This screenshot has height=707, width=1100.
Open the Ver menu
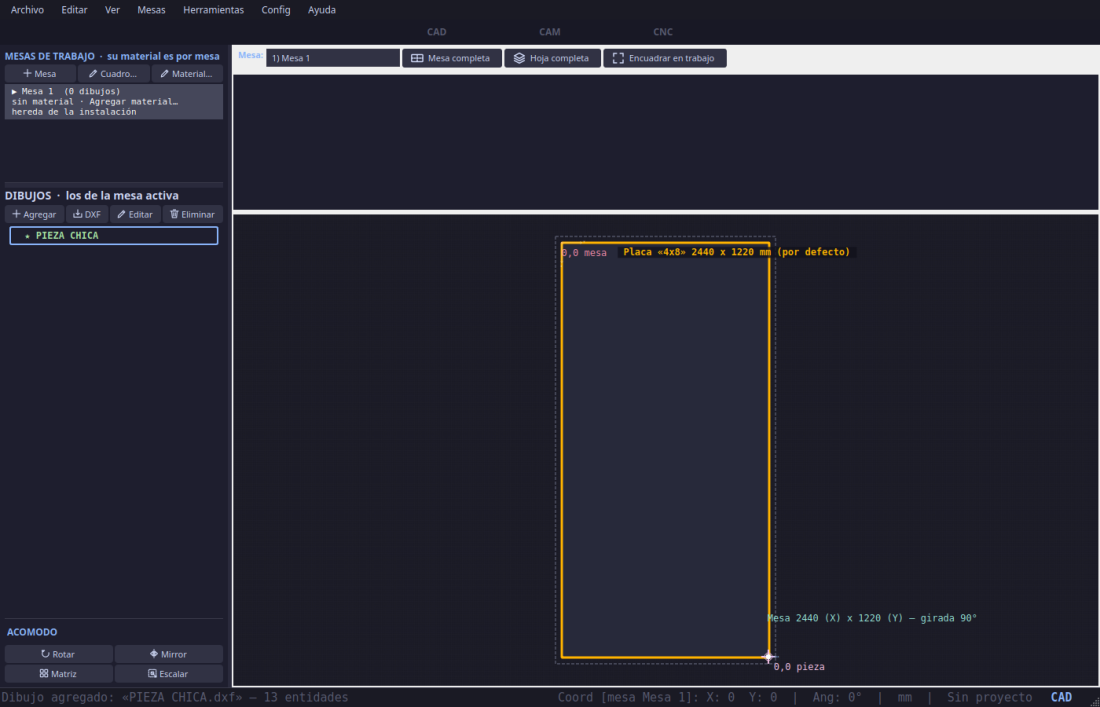112,10
